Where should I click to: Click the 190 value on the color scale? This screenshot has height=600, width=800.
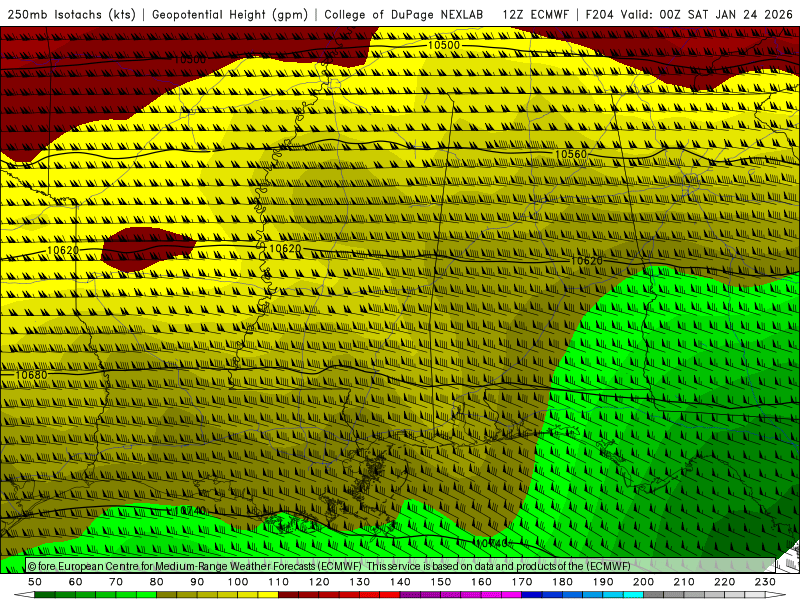click(x=603, y=582)
